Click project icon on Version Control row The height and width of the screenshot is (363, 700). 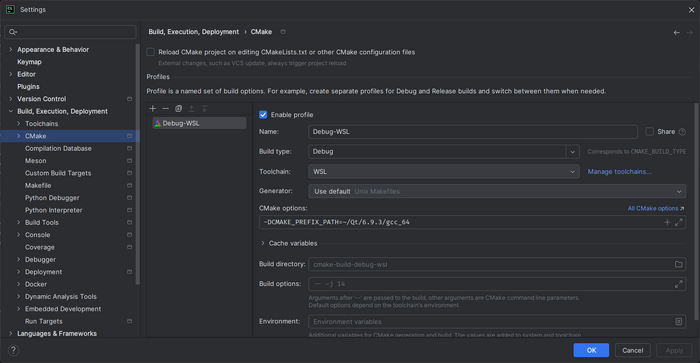129,99
